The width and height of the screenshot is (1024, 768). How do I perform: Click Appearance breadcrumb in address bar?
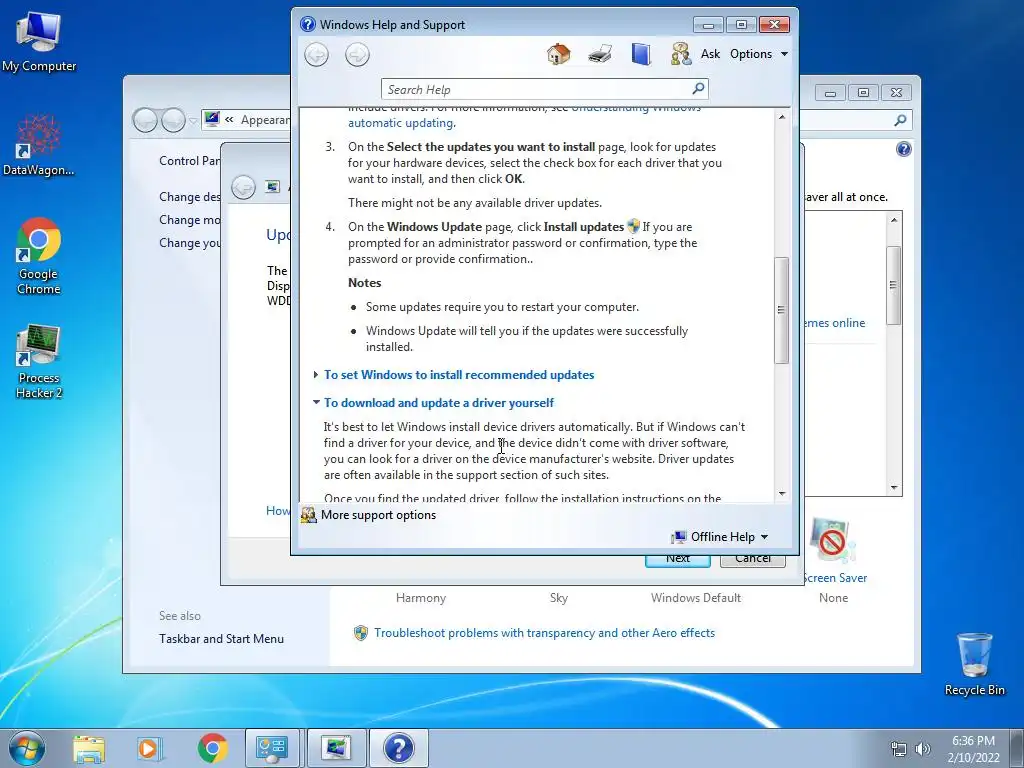[x=264, y=120]
